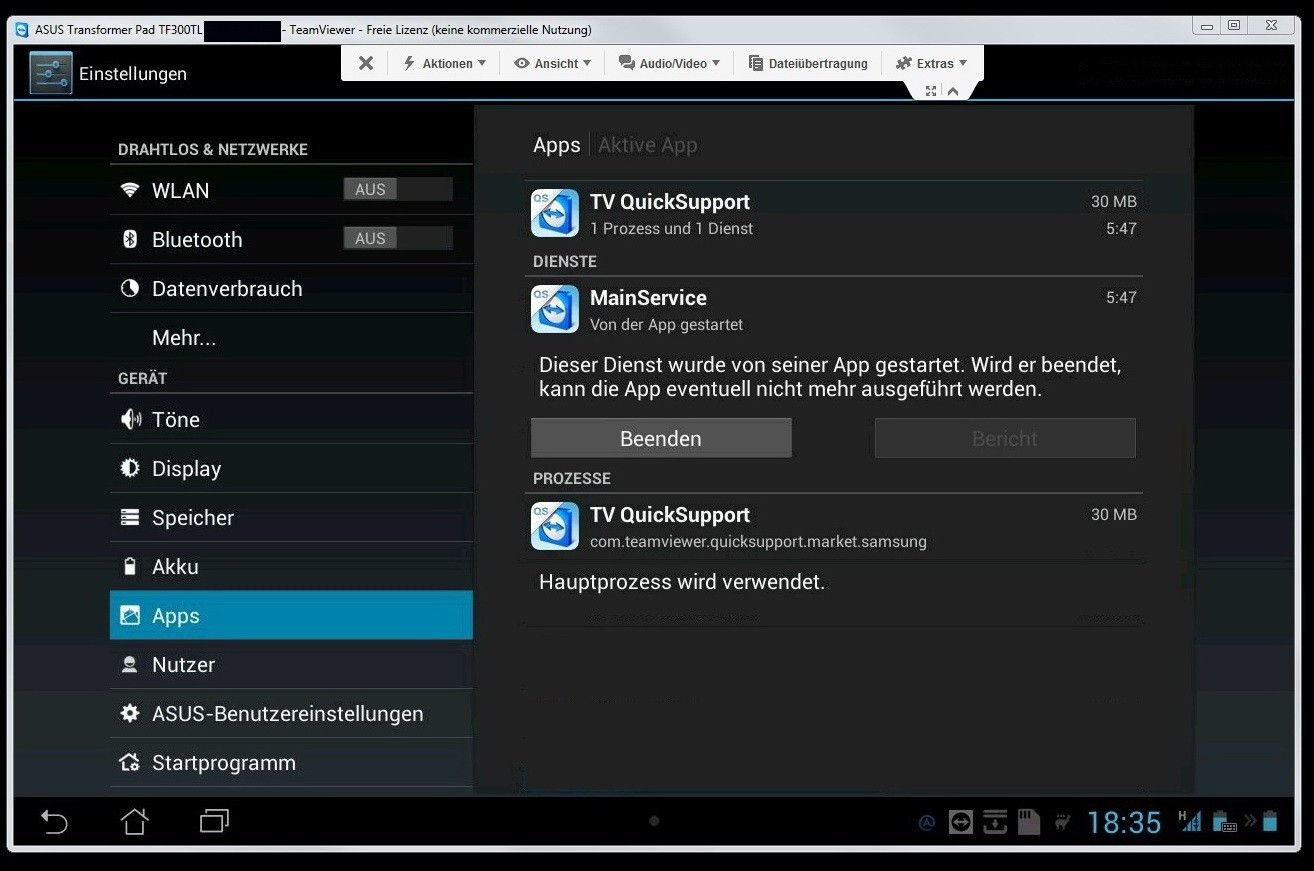The image size is (1314, 871).
Task: Open the Speicher settings
Action: tap(291, 517)
